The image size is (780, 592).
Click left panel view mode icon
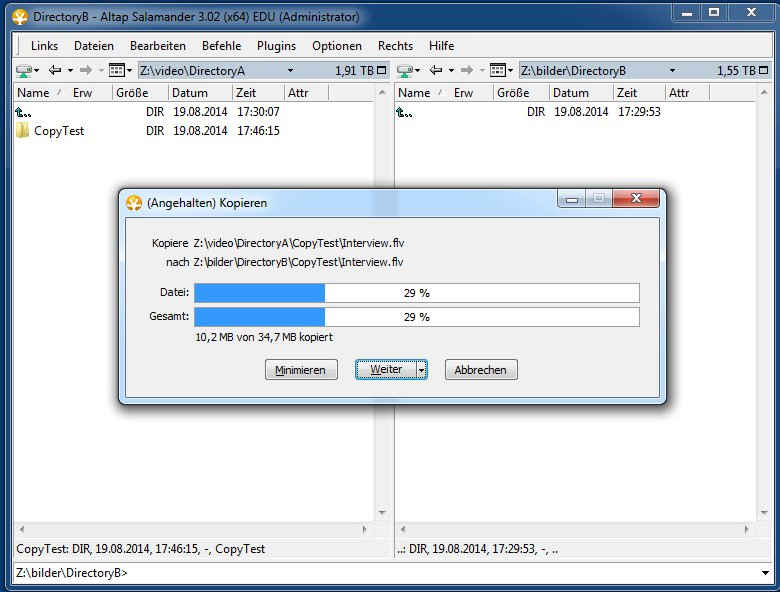[116, 70]
